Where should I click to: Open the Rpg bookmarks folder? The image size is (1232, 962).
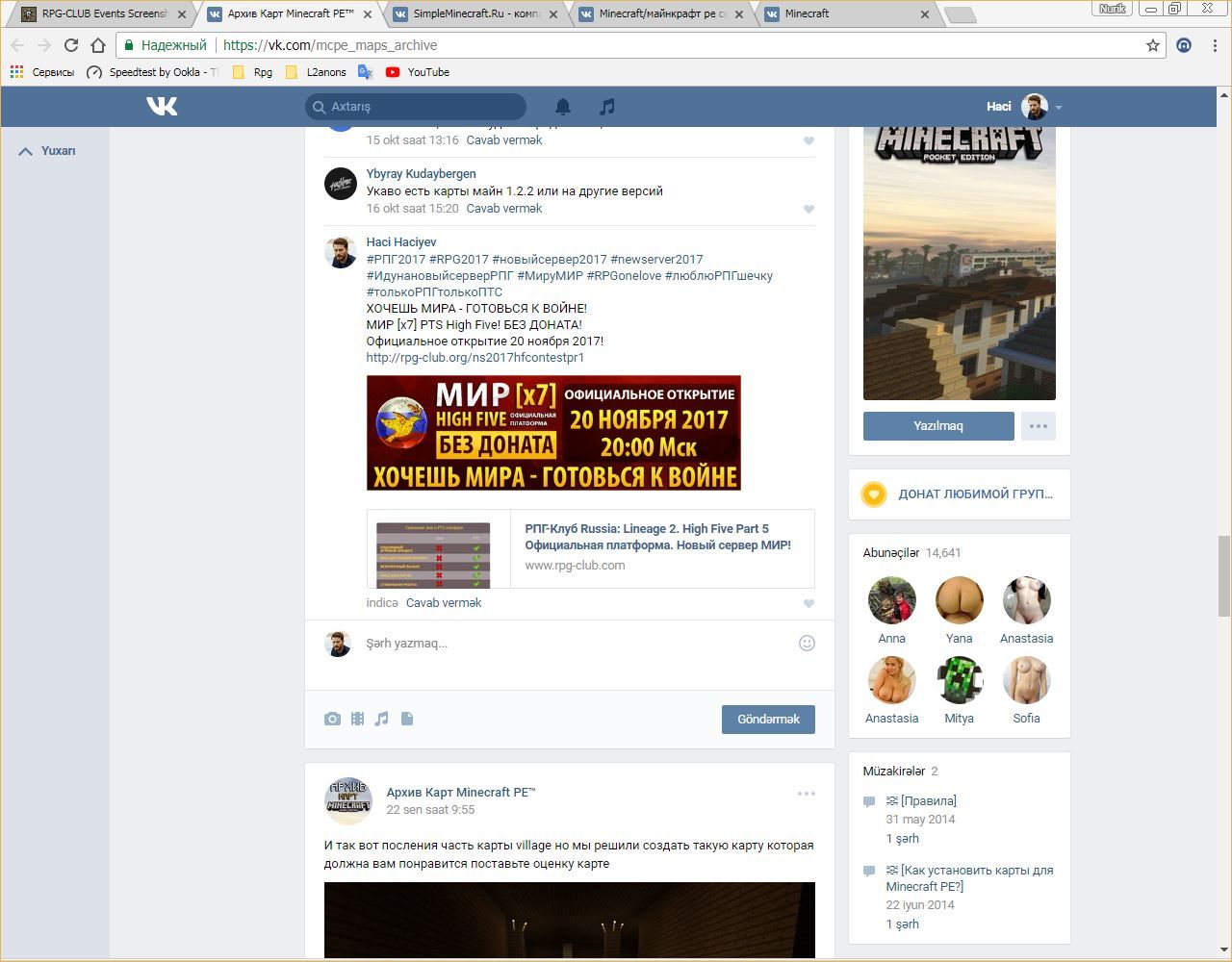(x=253, y=72)
